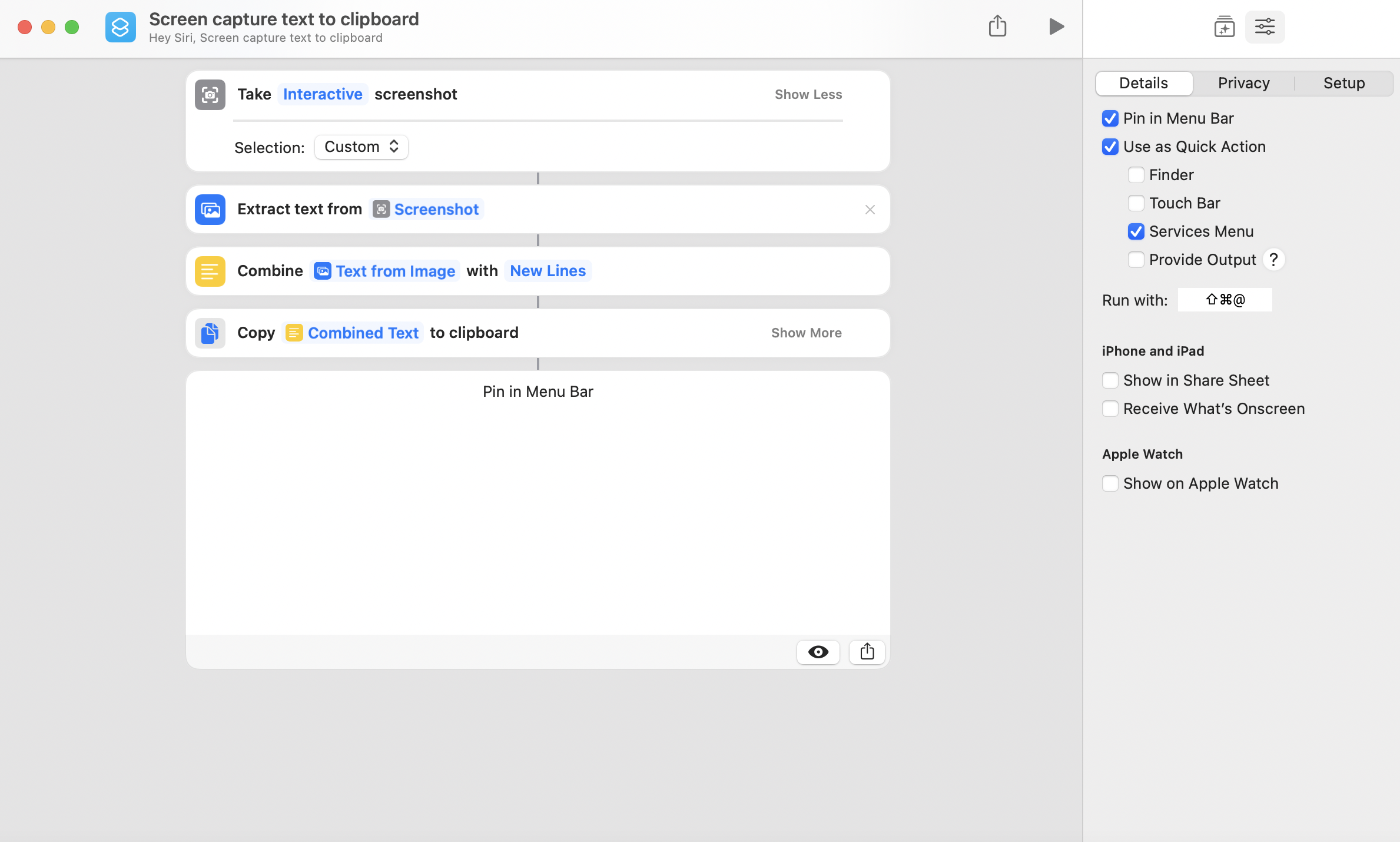This screenshot has width=1400, height=842.
Task: Expand Selection Custom dropdown
Action: (x=359, y=146)
